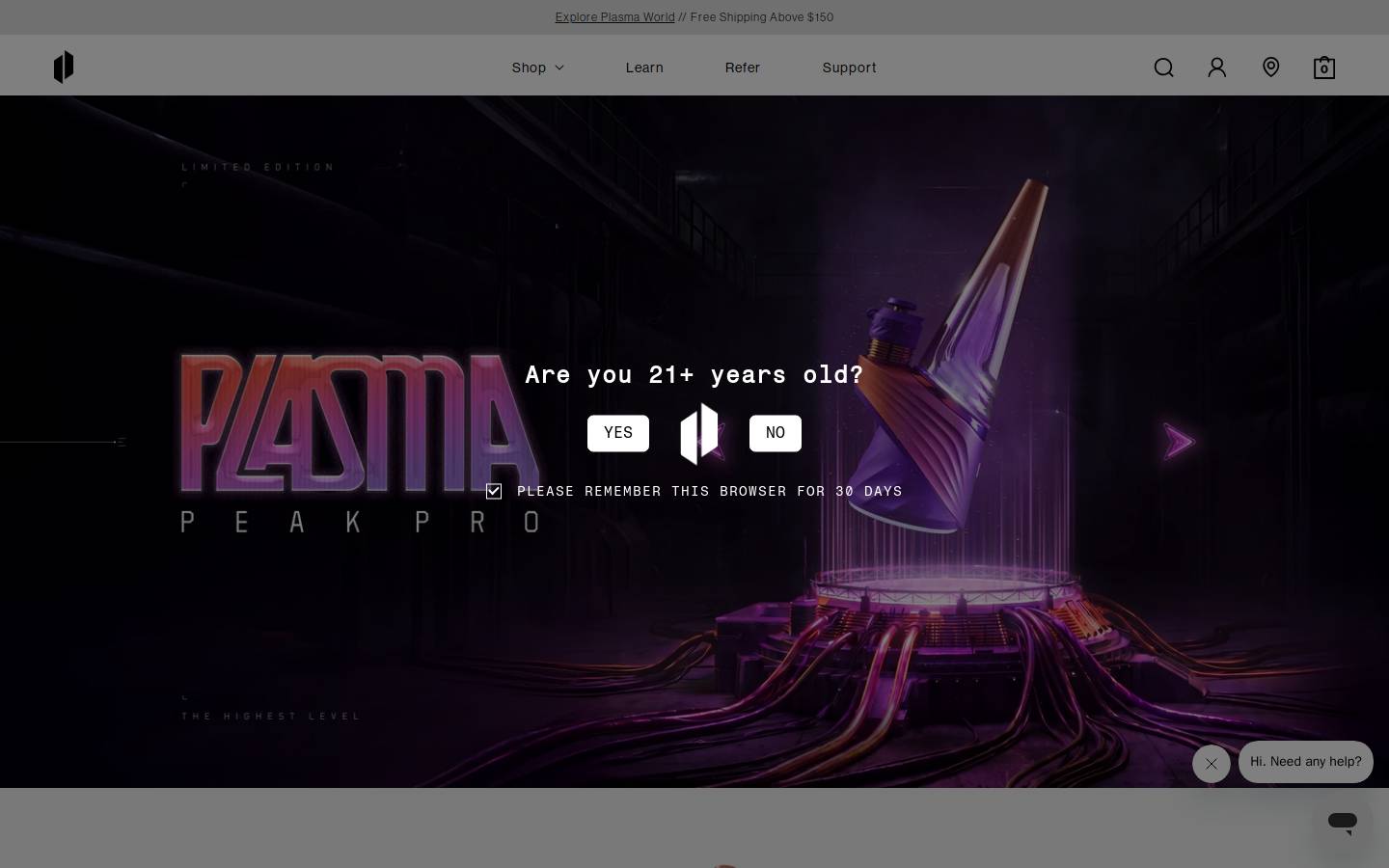The height and width of the screenshot is (868, 1389).
Task: Advance the hero carousel with the right arrow
Action: coord(1179,443)
